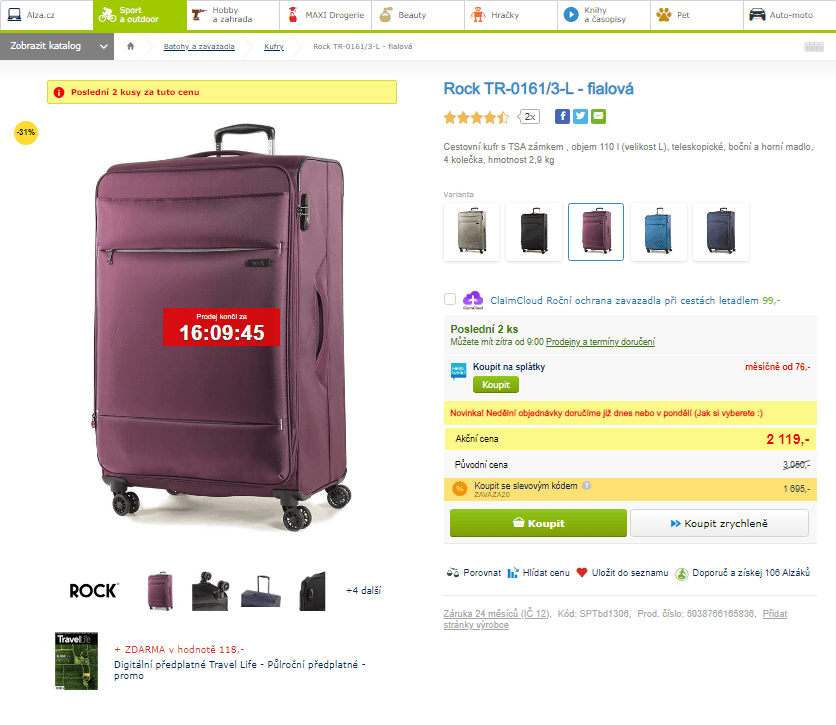Share product on Twitter
The height and width of the screenshot is (725, 836).
coord(580,116)
